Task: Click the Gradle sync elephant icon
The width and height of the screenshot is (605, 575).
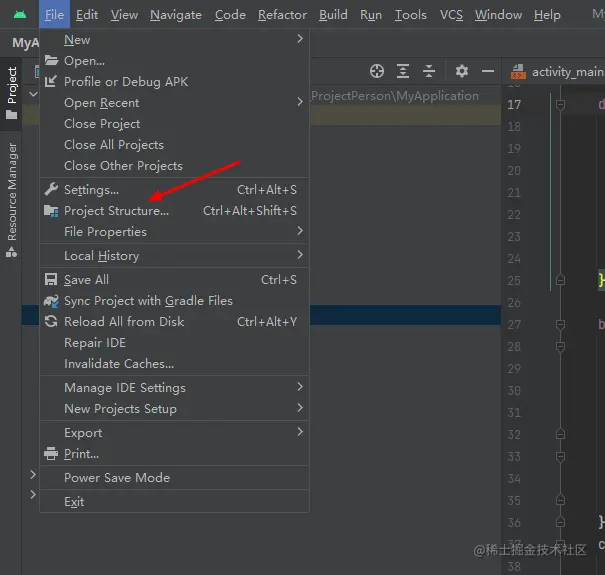Action: [51, 301]
